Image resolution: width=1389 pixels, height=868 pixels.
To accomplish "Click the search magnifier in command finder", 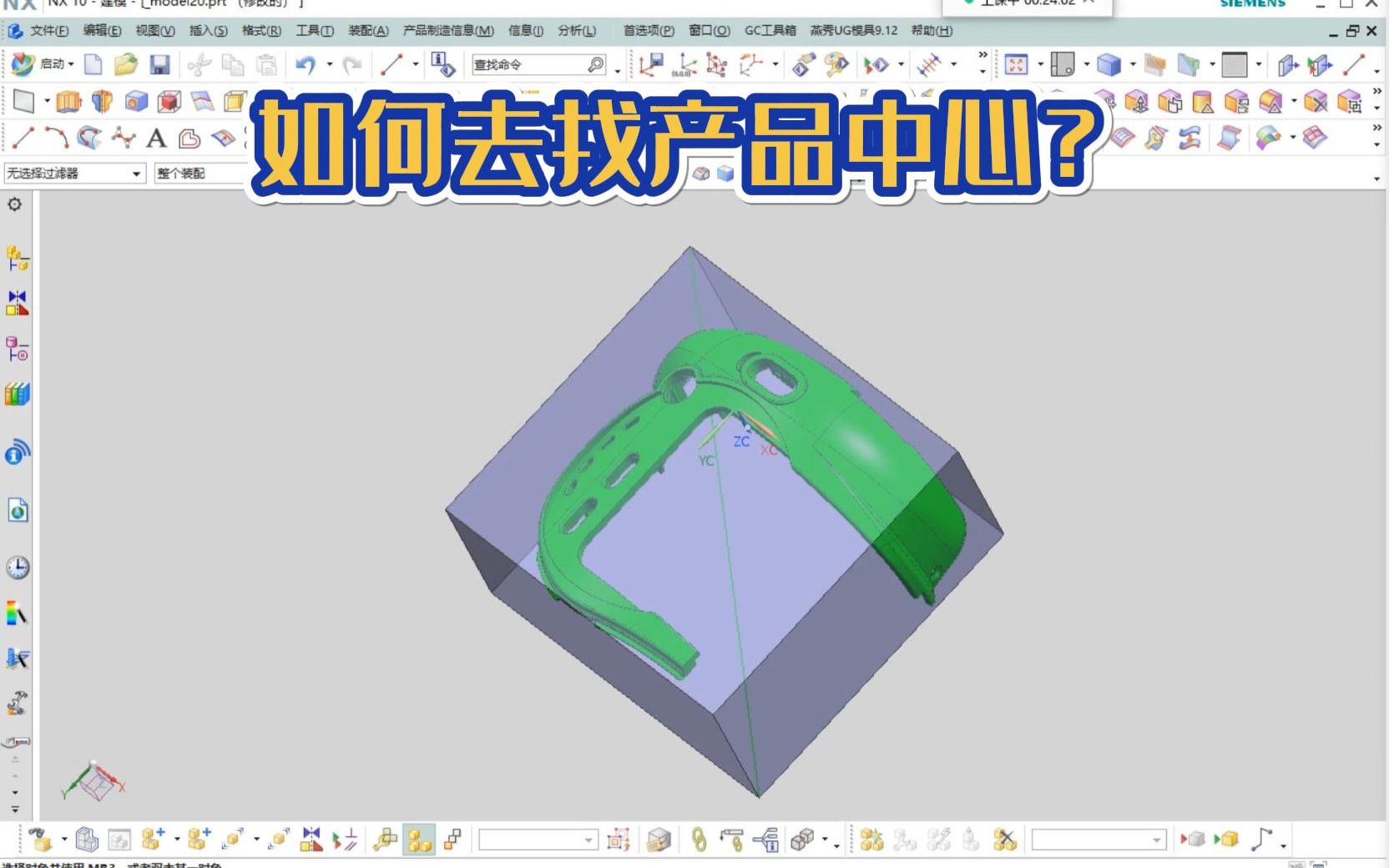I will pos(596,64).
